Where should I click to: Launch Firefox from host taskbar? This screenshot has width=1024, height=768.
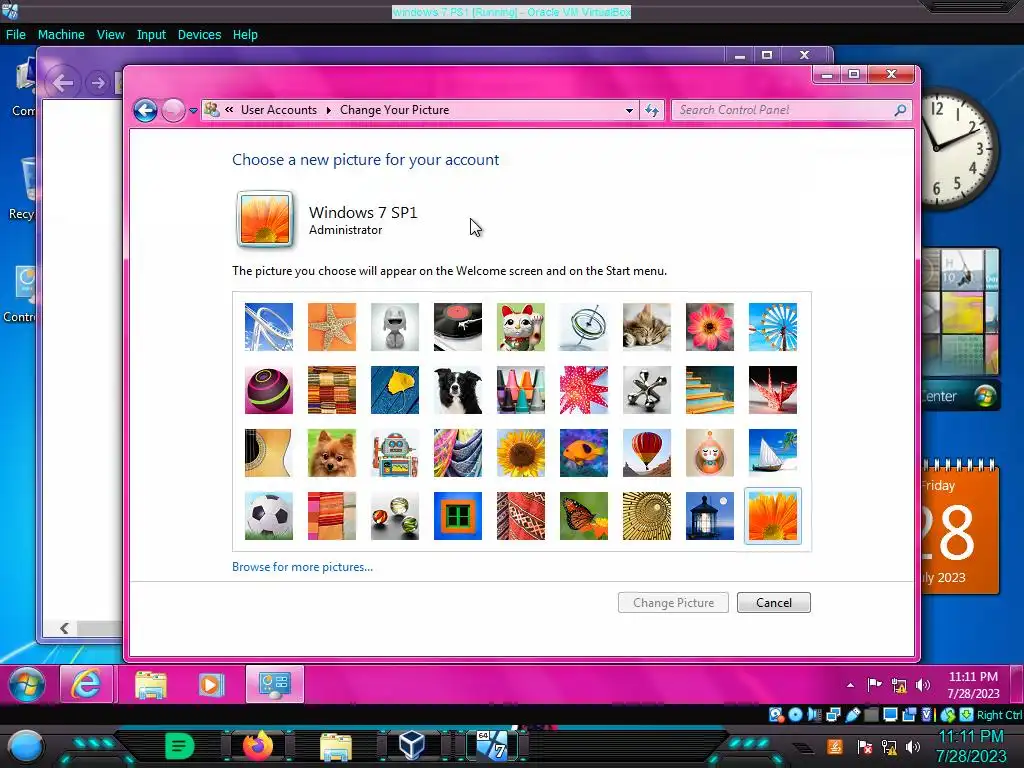tap(258, 745)
